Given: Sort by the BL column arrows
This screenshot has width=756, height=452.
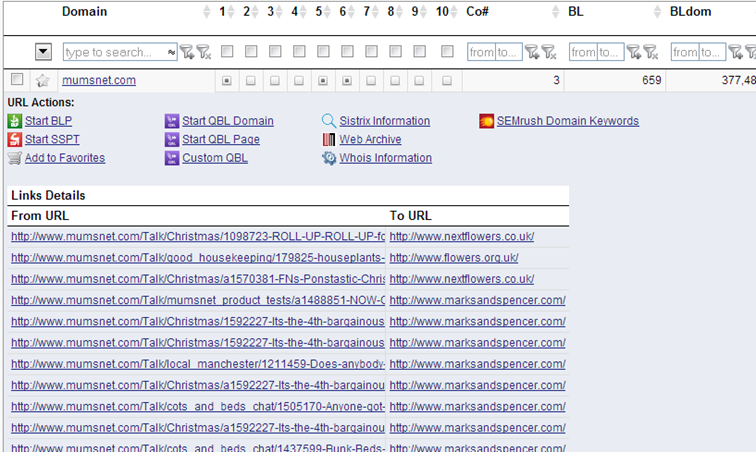Looking at the screenshot, I should click(658, 12).
